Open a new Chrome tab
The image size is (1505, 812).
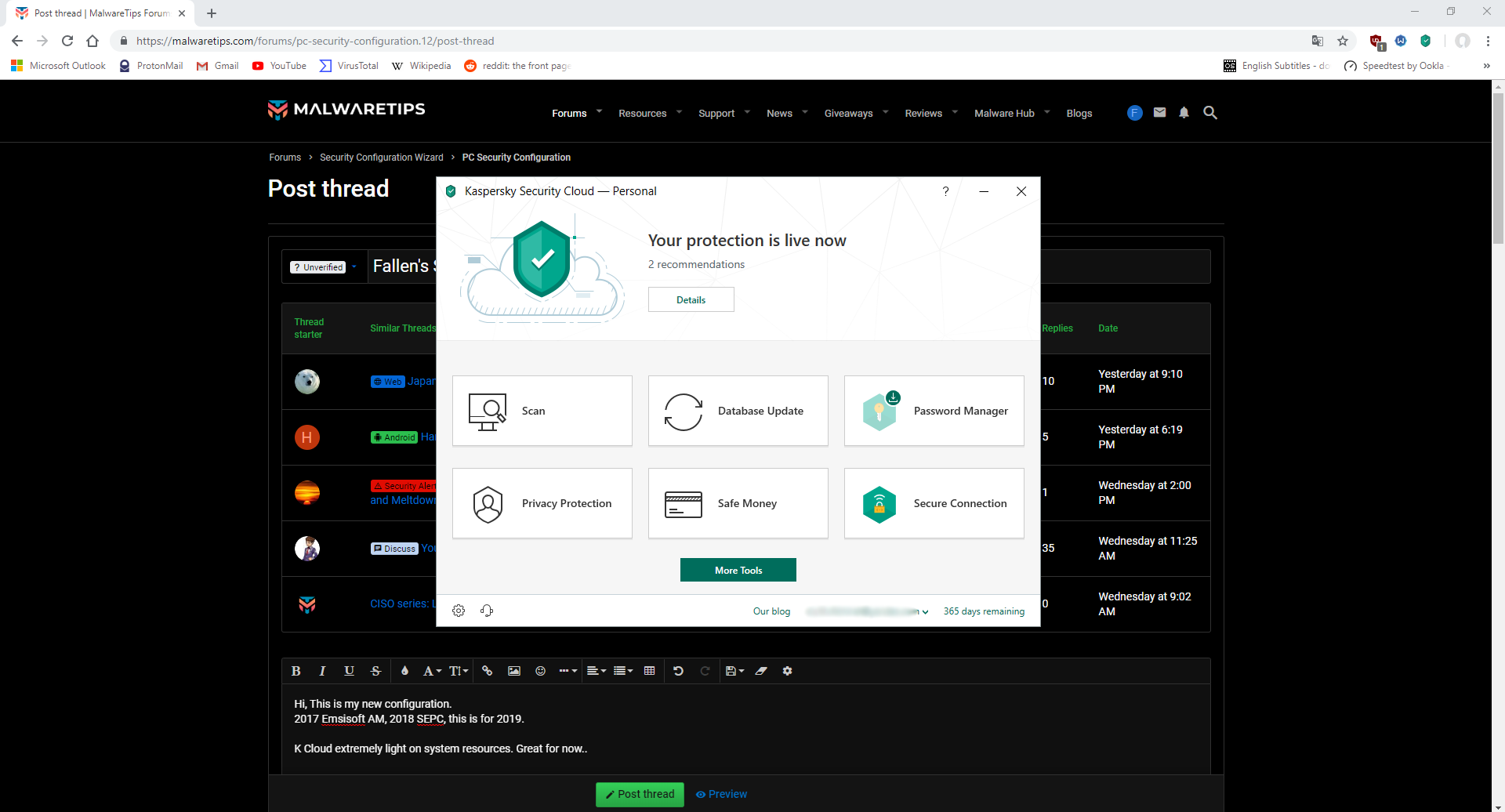coord(212,13)
